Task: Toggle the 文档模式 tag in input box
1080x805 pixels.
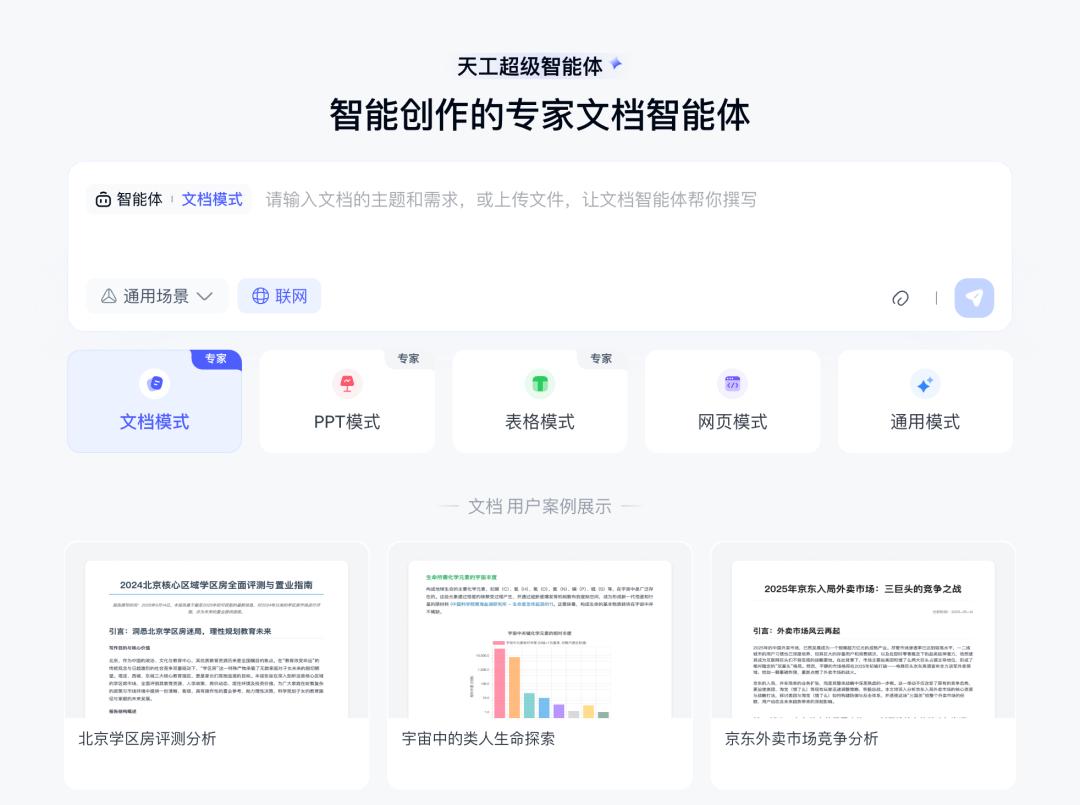Action: [x=212, y=200]
